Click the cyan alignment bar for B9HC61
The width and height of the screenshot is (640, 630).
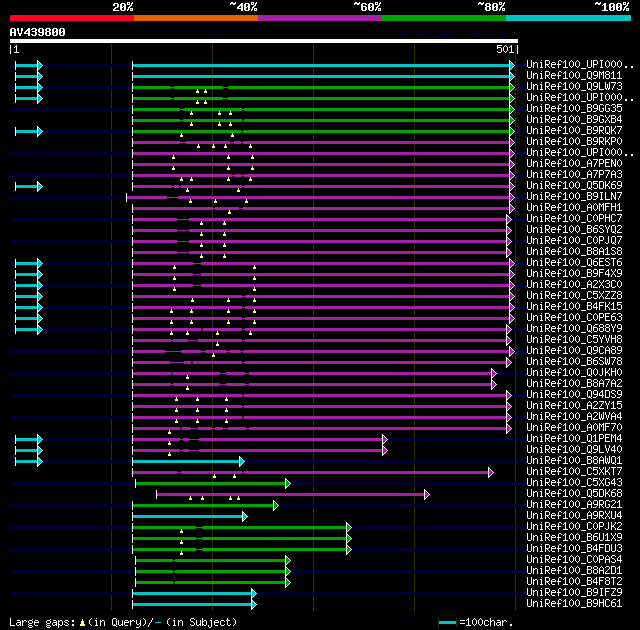click(x=194, y=605)
